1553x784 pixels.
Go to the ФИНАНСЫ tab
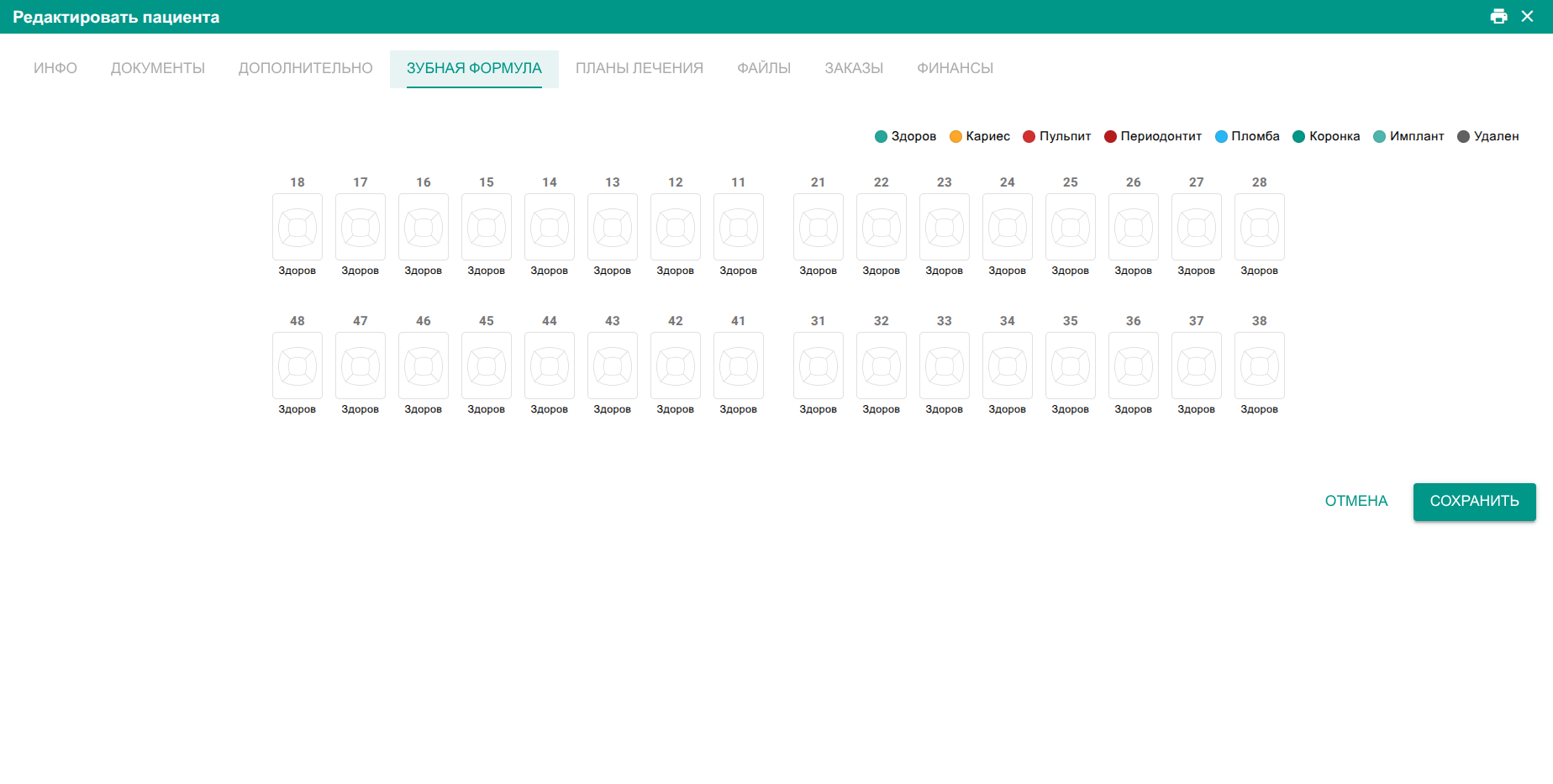click(x=955, y=68)
